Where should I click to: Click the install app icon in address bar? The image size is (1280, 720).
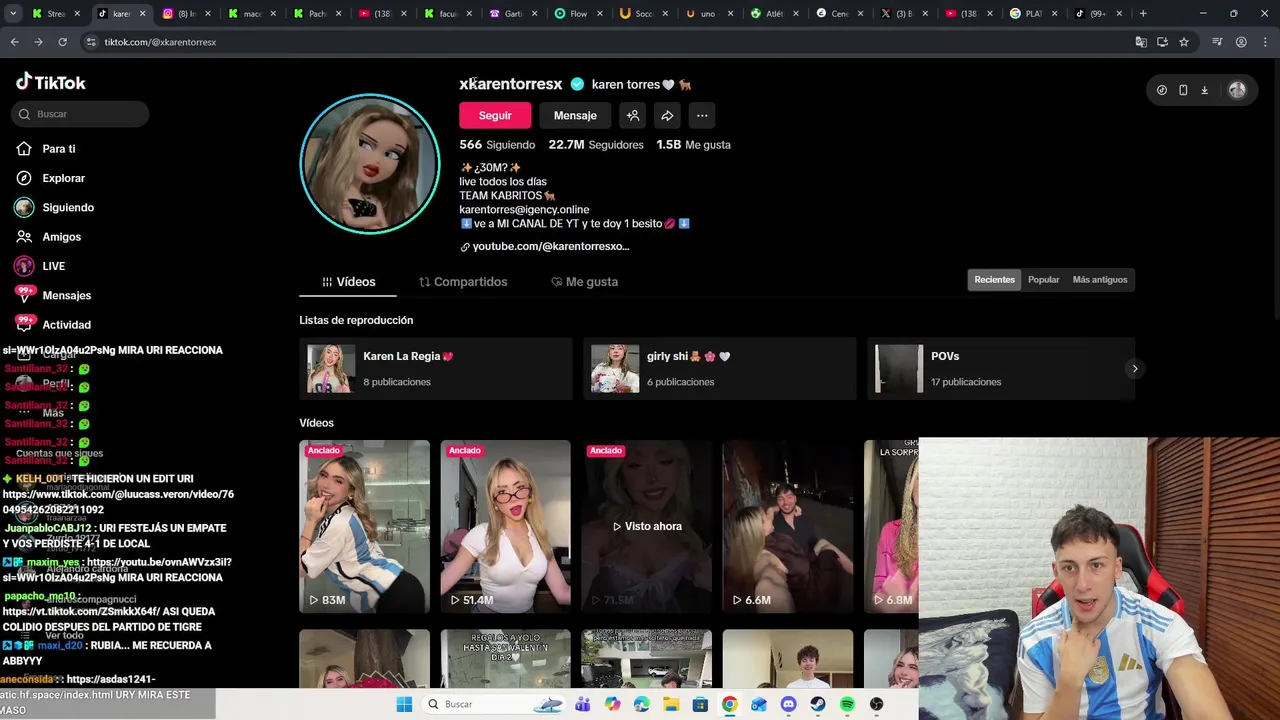tap(1162, 42)
